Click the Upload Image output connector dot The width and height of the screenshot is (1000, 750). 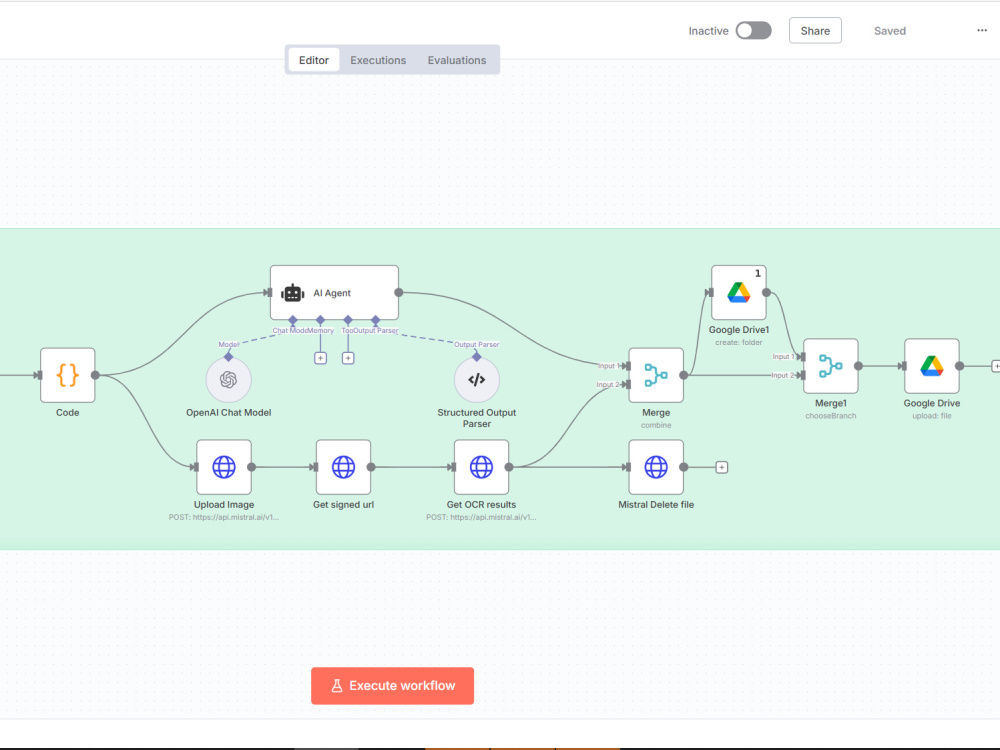(251, 467)
